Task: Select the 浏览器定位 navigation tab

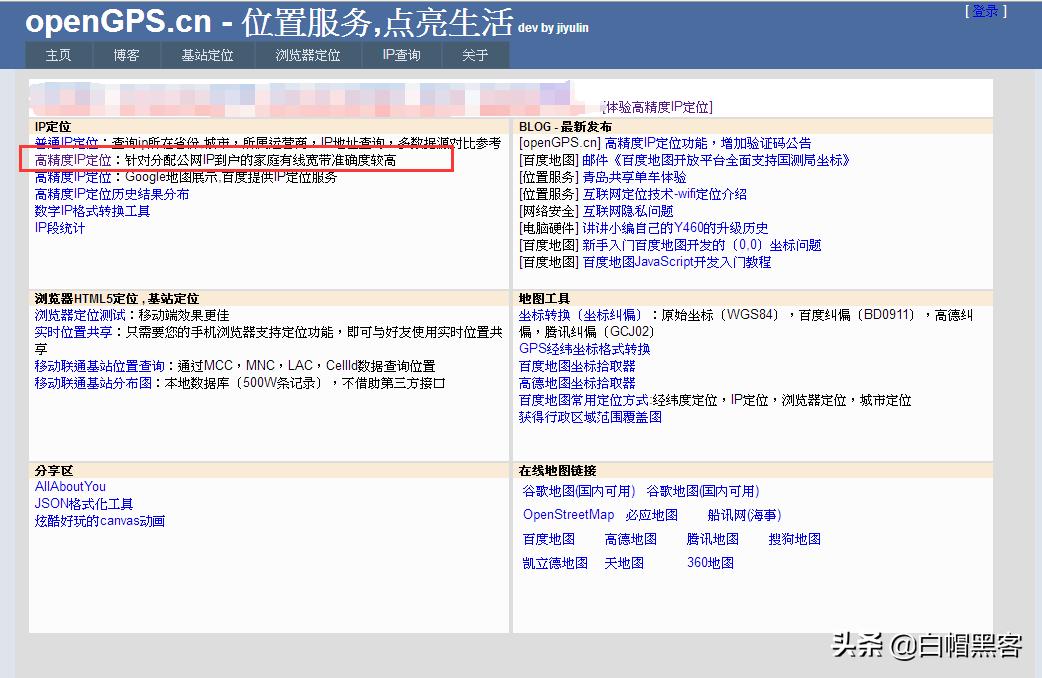Action: [308, 56]
